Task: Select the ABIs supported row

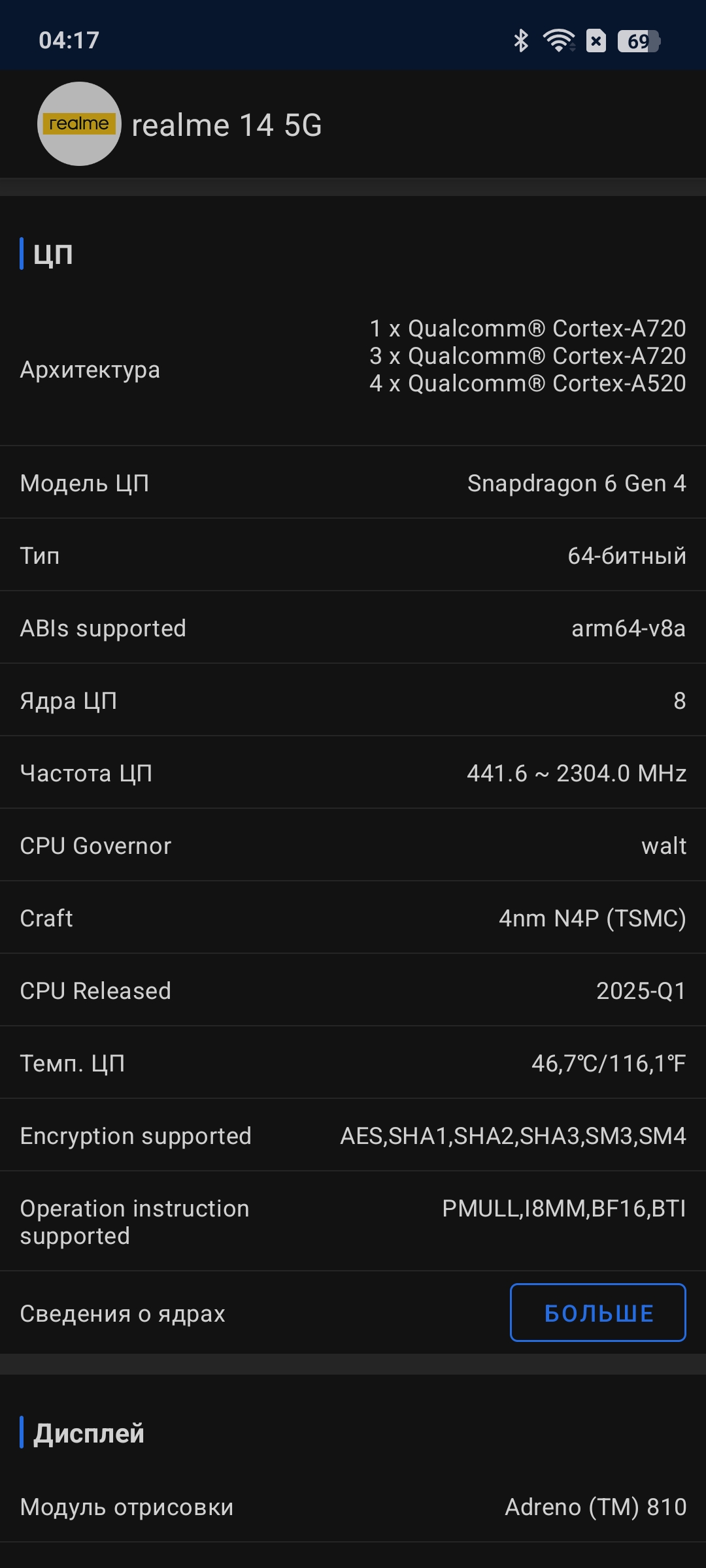Action: click(353, 628)
